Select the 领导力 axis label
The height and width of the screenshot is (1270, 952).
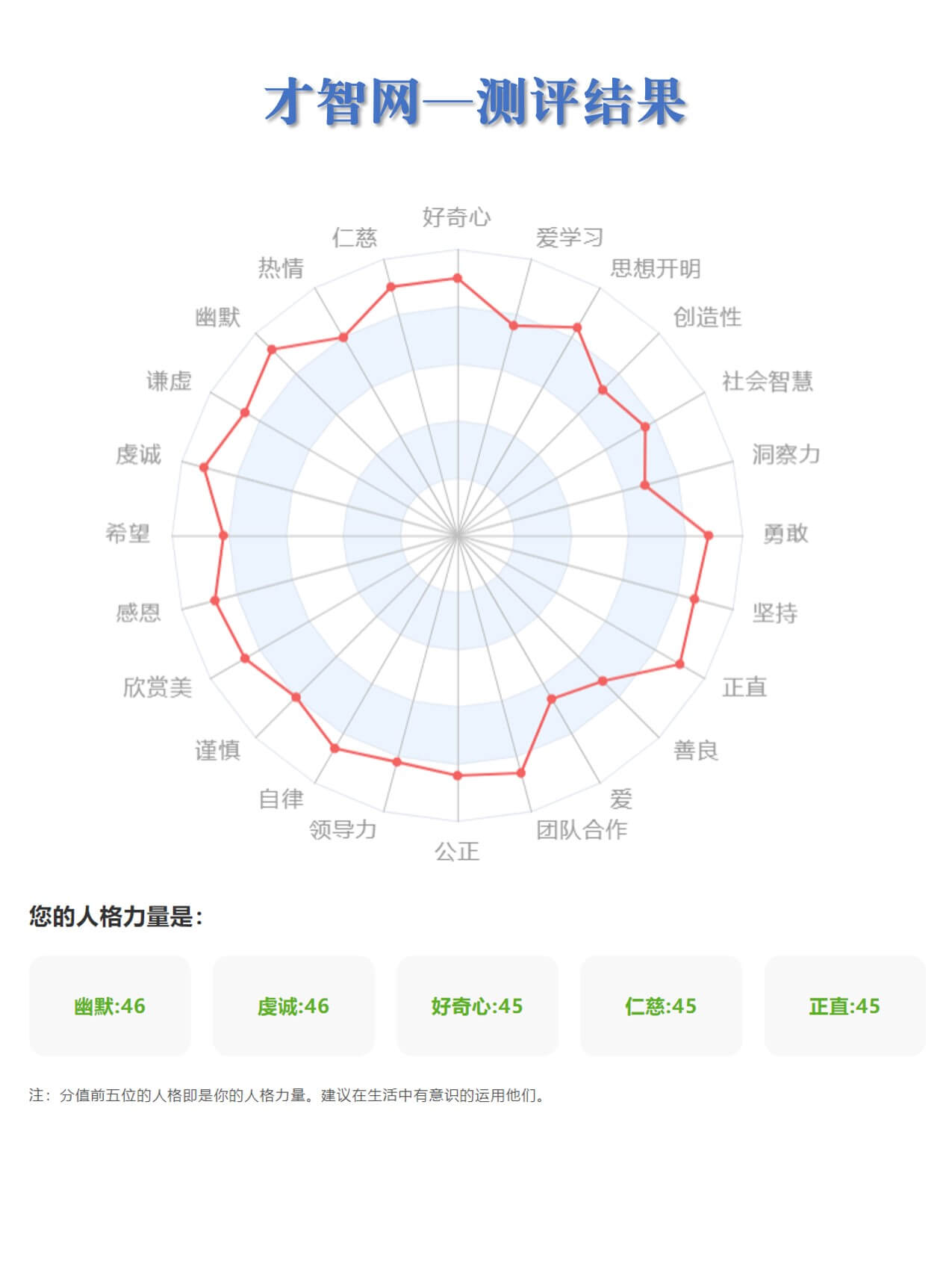tap(343, 829)
